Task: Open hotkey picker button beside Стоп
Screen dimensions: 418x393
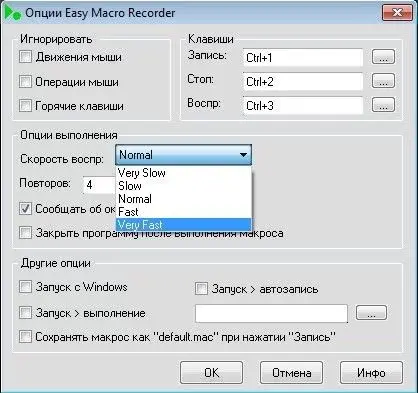Action: 383,81
